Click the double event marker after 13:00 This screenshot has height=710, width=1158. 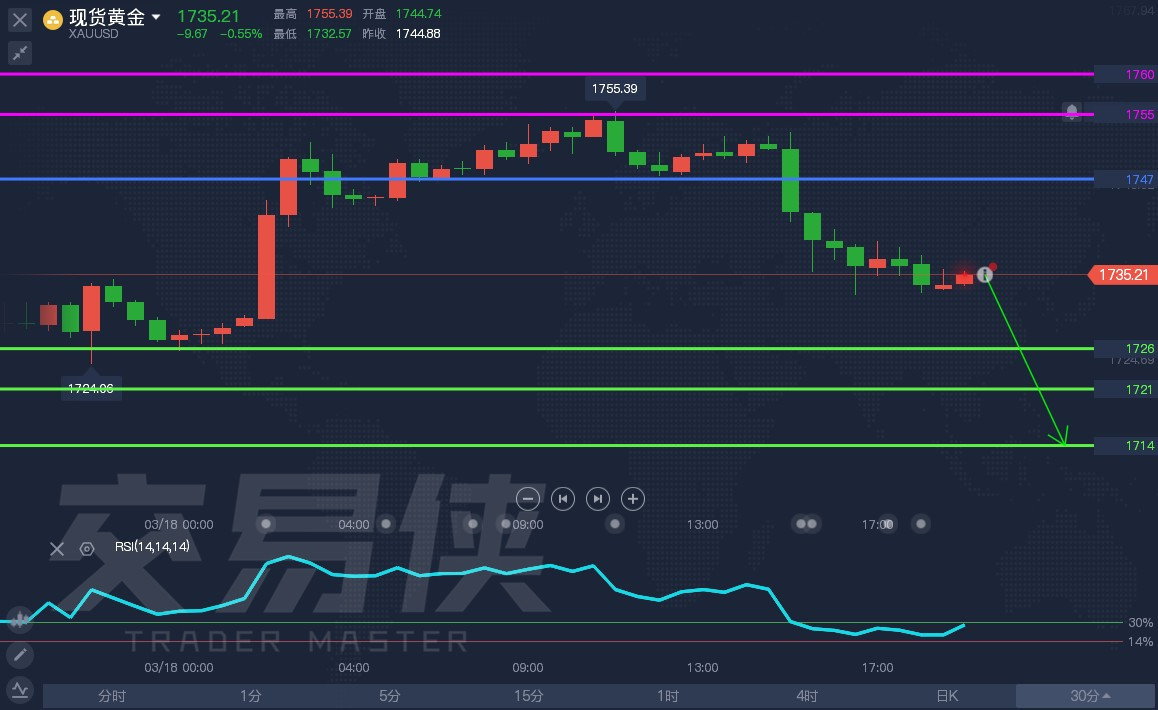[806, 524]
